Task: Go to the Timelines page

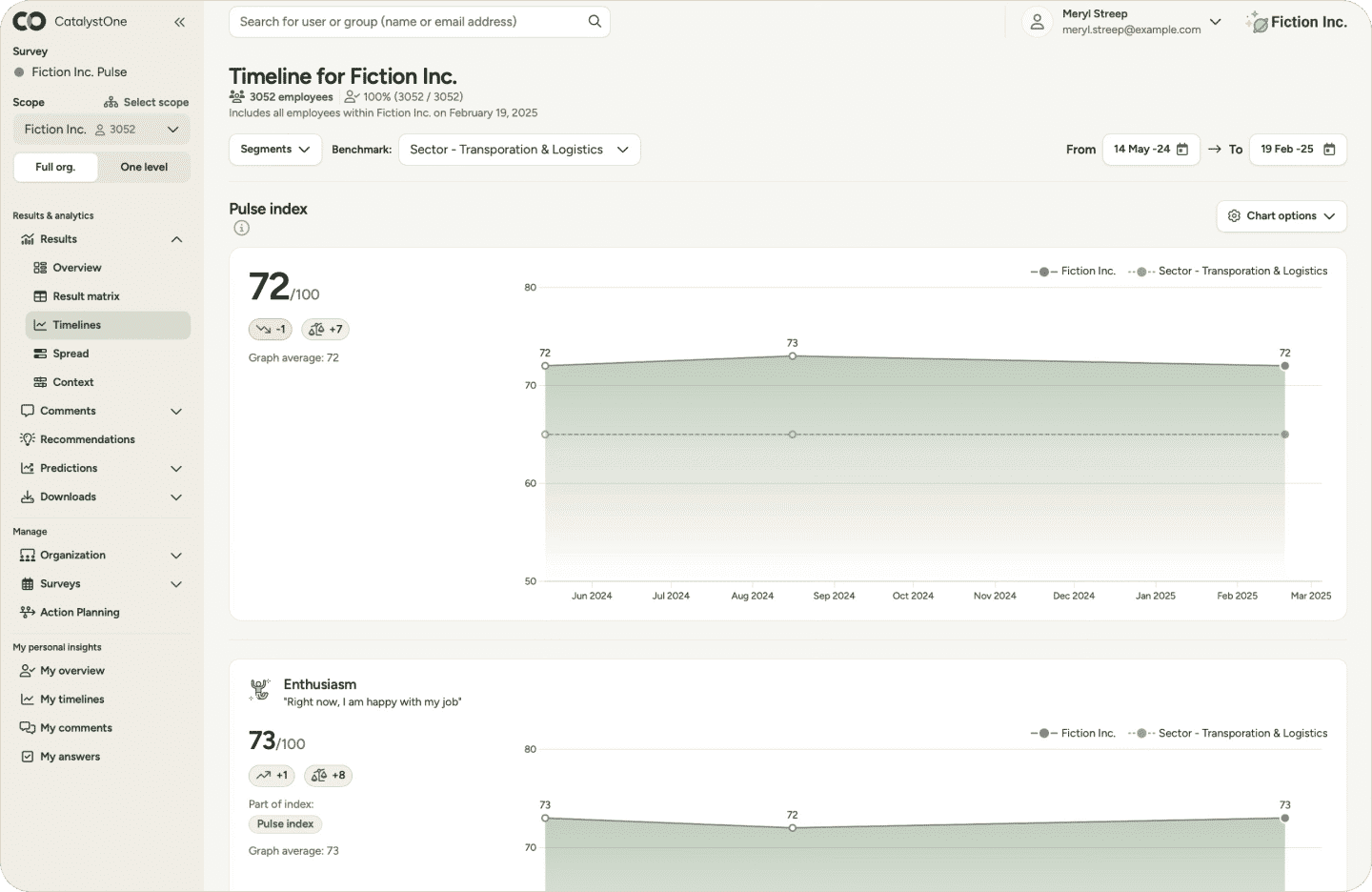Action: (108, 325)
